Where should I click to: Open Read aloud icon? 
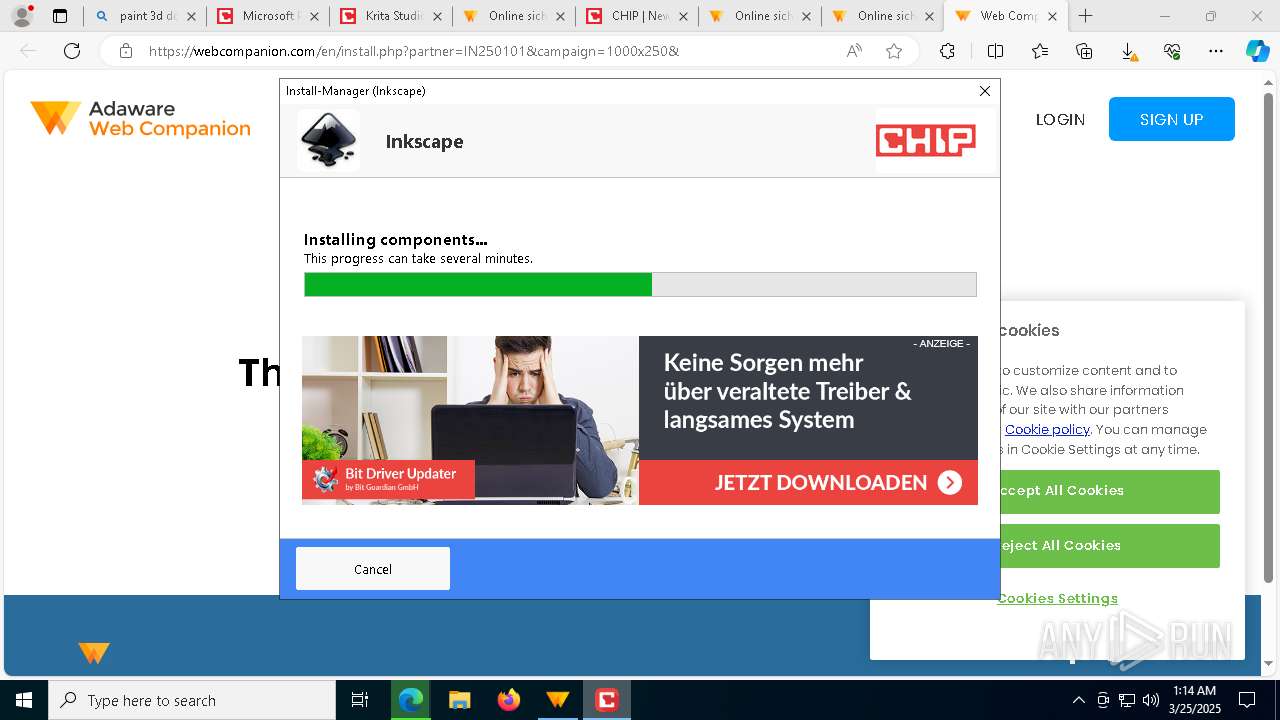(x=854, y=51)
